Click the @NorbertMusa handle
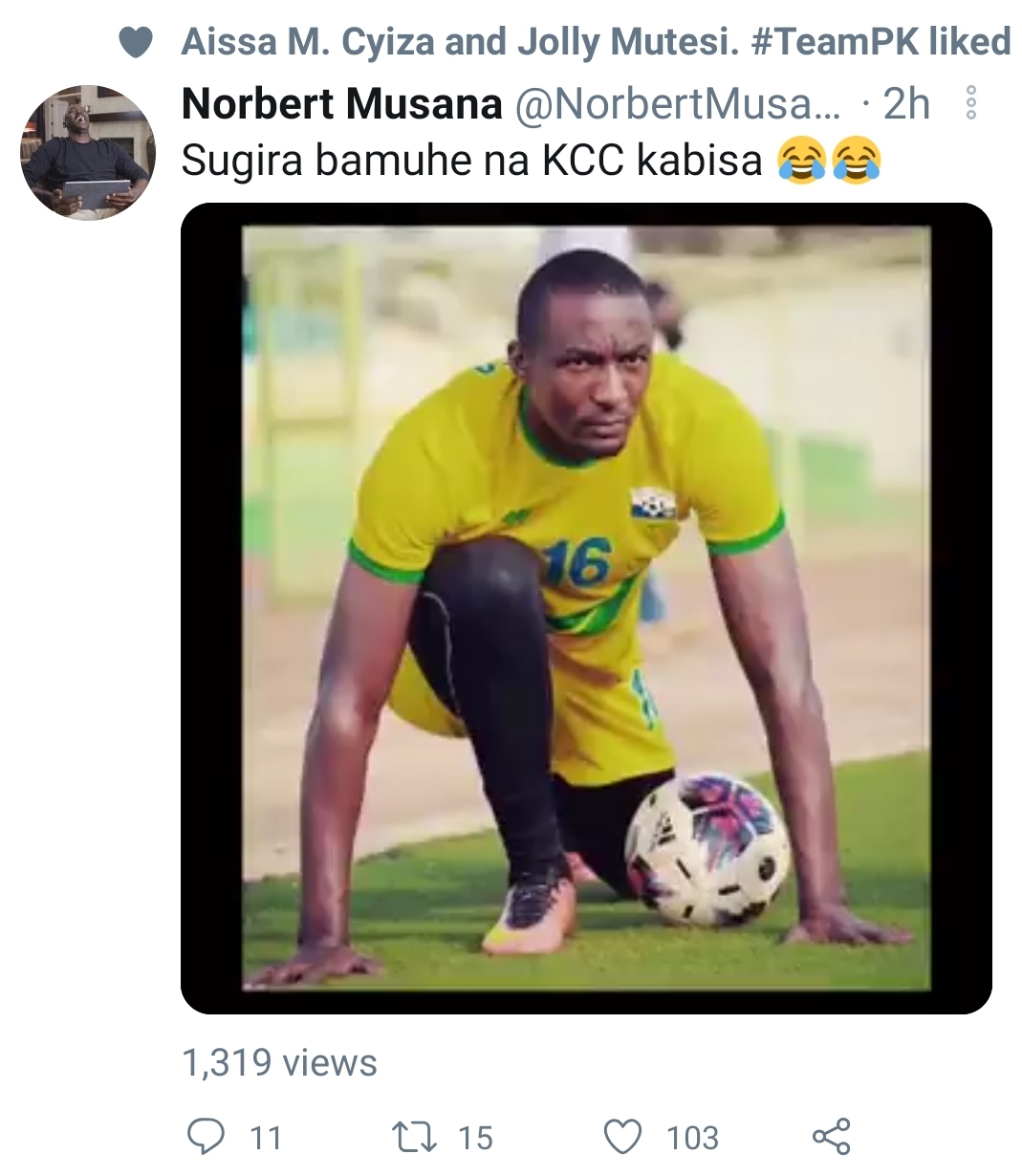The image size is (1022, 1176). [x=678, y=103]
